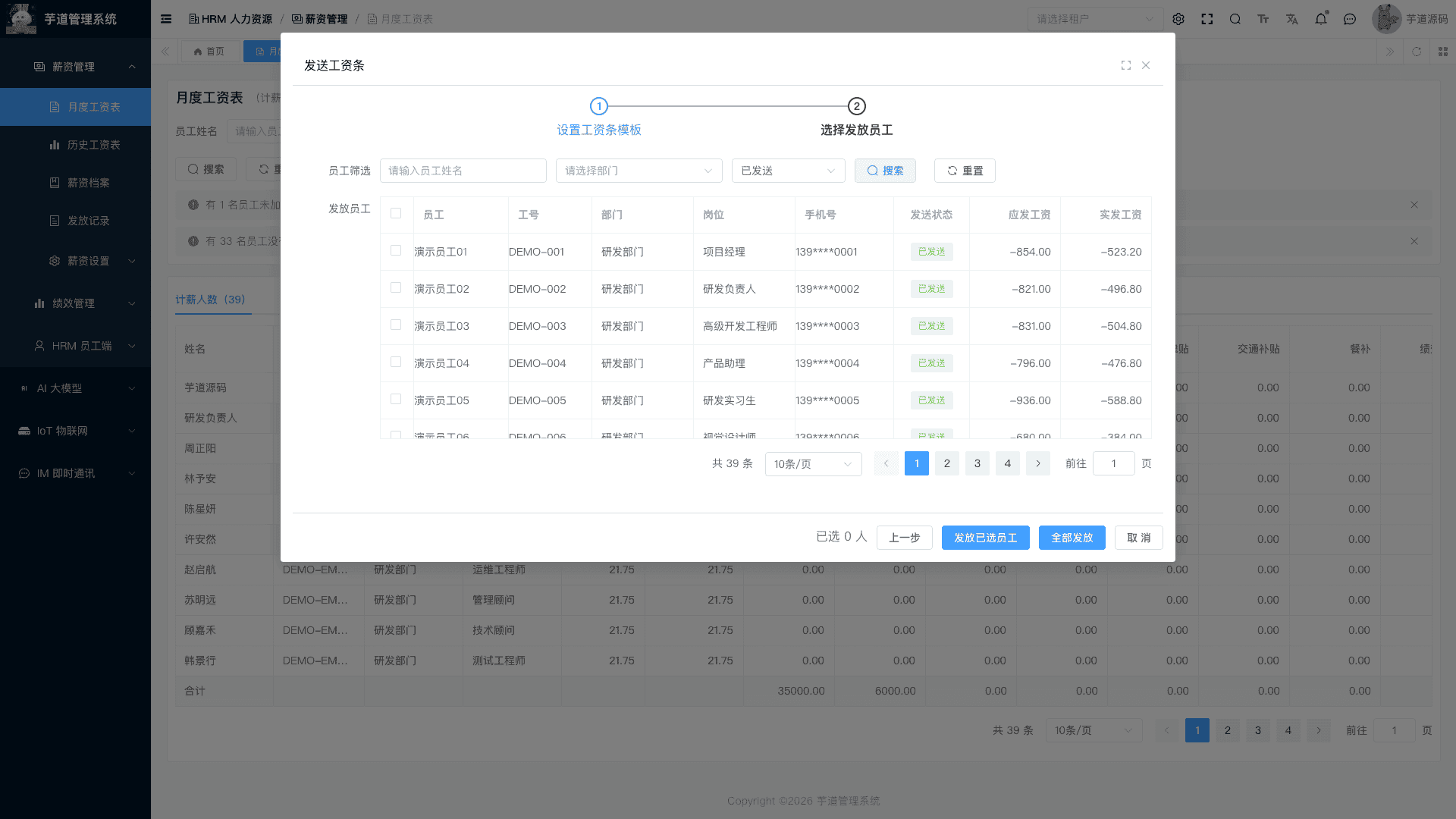
Task: Click breadcrumb HRM 人力资源
Action: (231, 19)
